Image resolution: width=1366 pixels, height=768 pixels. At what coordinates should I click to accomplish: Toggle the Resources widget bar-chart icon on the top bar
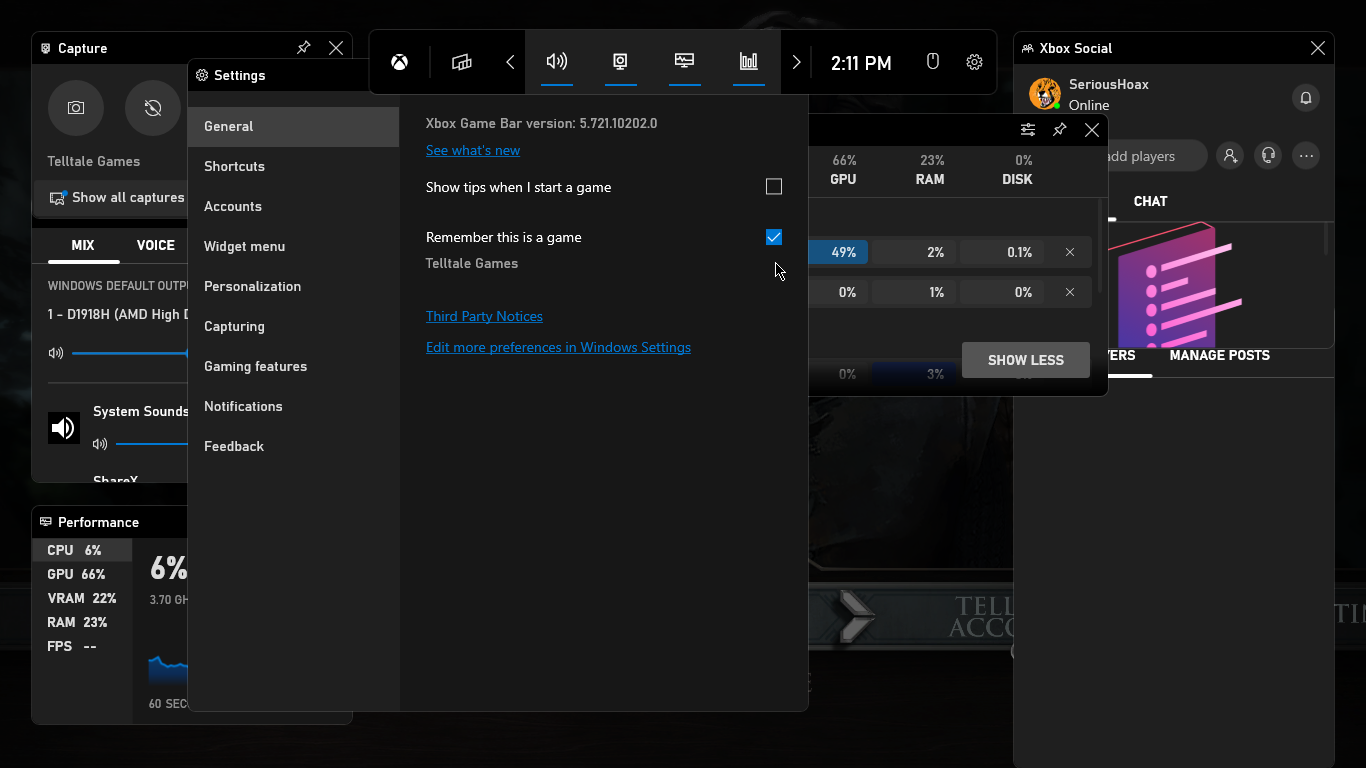[748, 62]
